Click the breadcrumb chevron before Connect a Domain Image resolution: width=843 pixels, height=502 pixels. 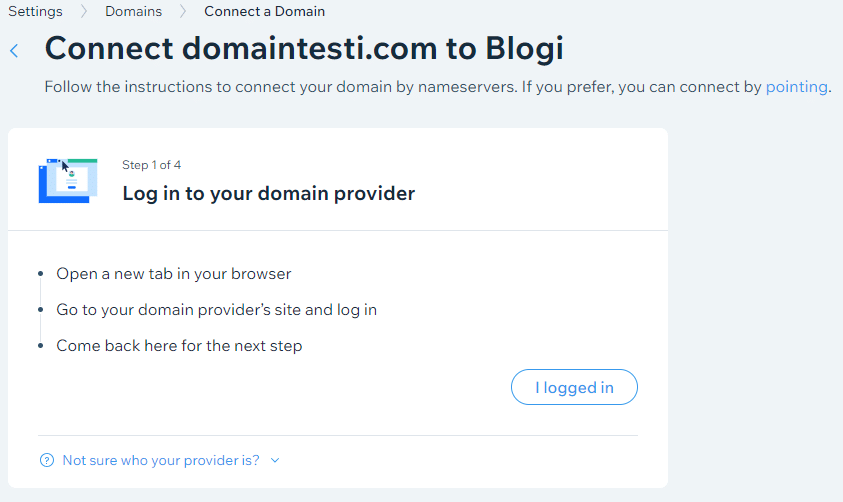tap(183, 12)
